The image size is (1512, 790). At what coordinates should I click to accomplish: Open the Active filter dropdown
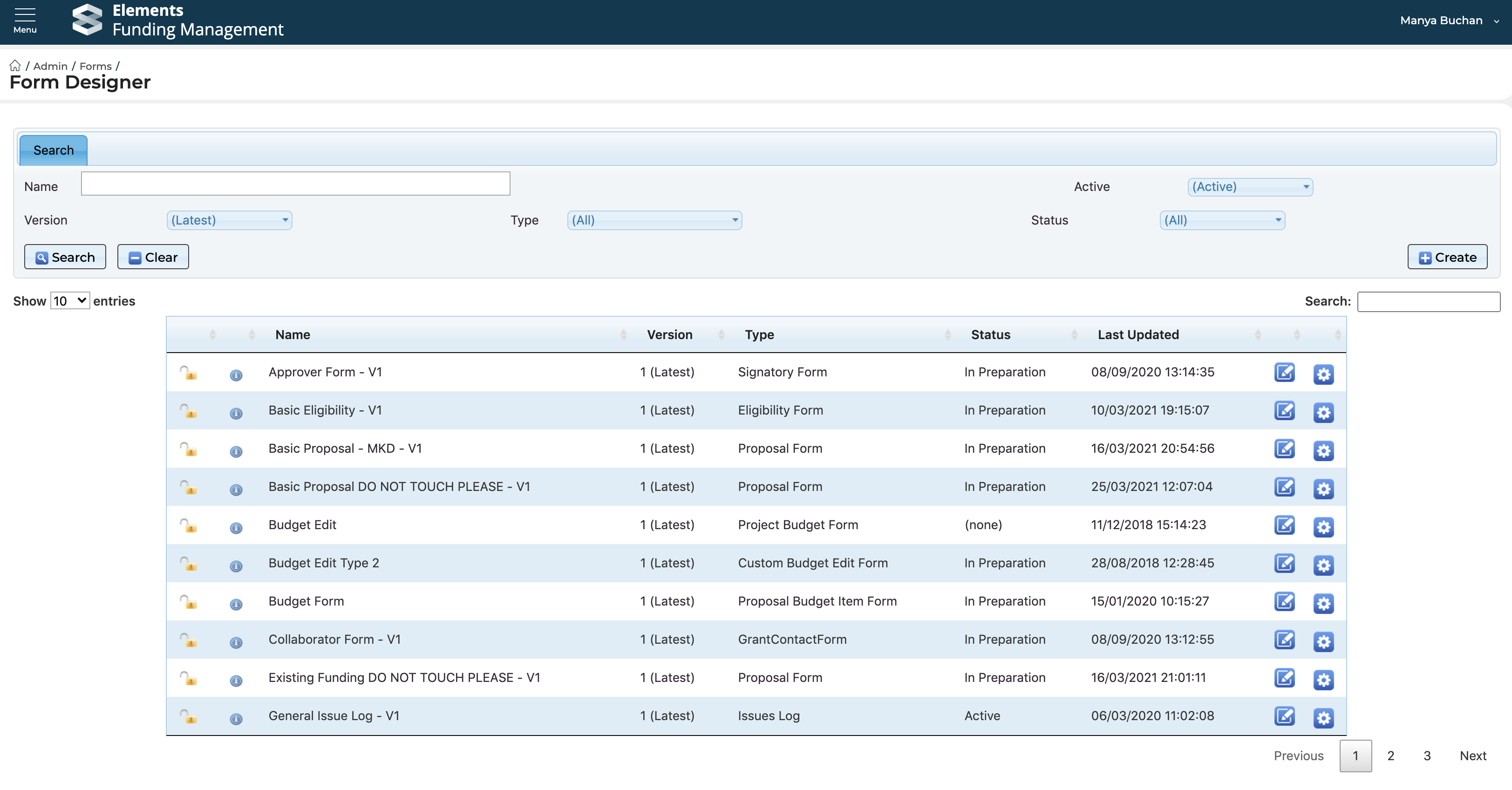pyautogui.click(x=1250, y=187)
